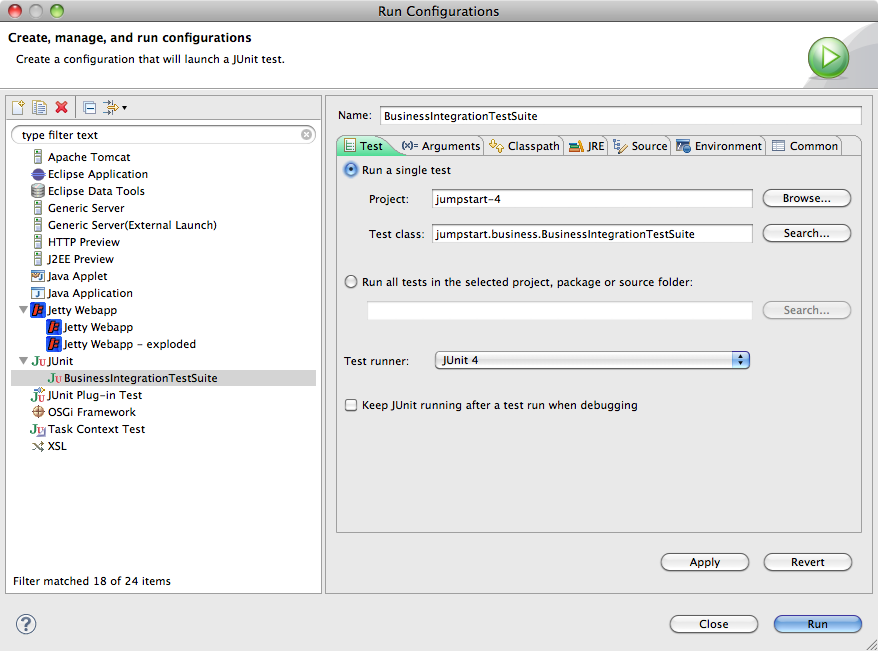
Task: Select the Task Context Test icon
Action: point(38,429)
